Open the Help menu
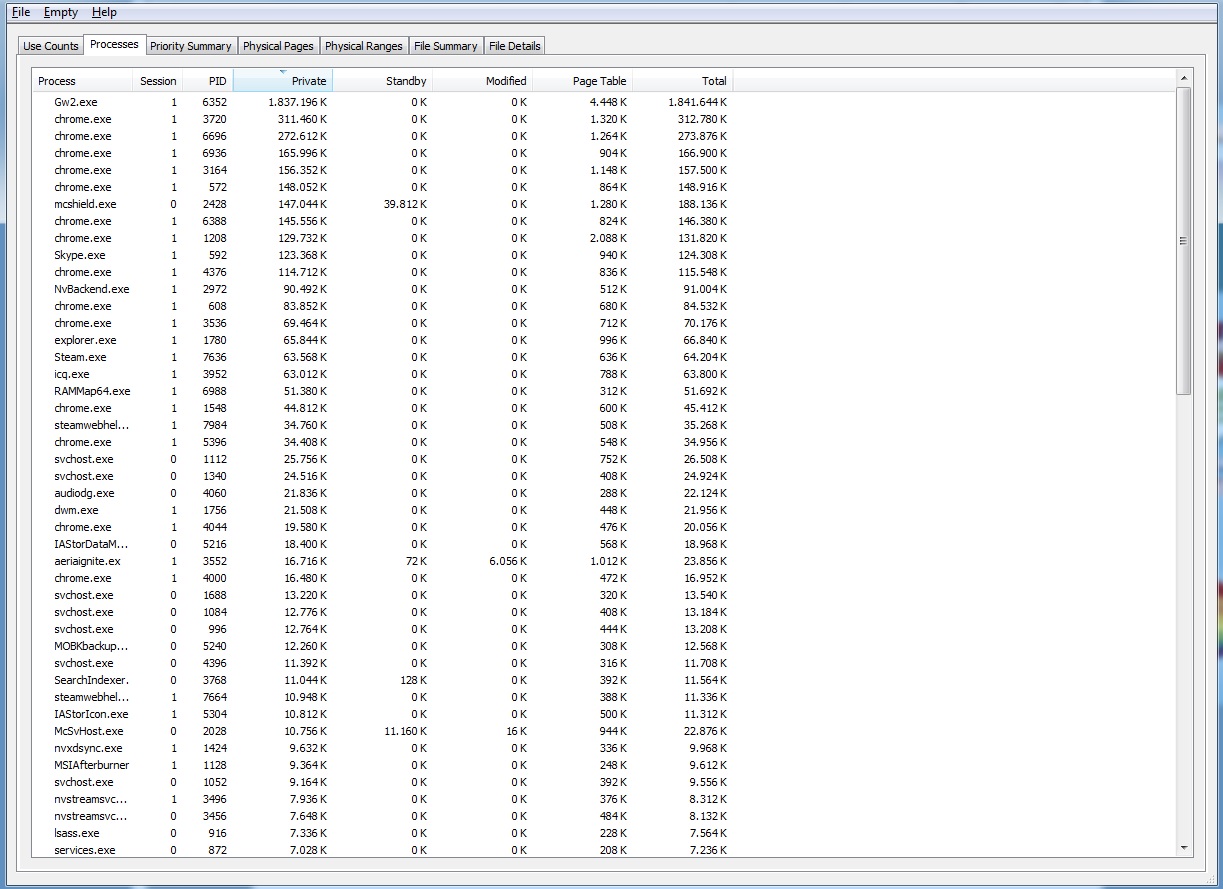This screenshot has width=1223, height=889. pyautogui.click(x=104, y=12)
